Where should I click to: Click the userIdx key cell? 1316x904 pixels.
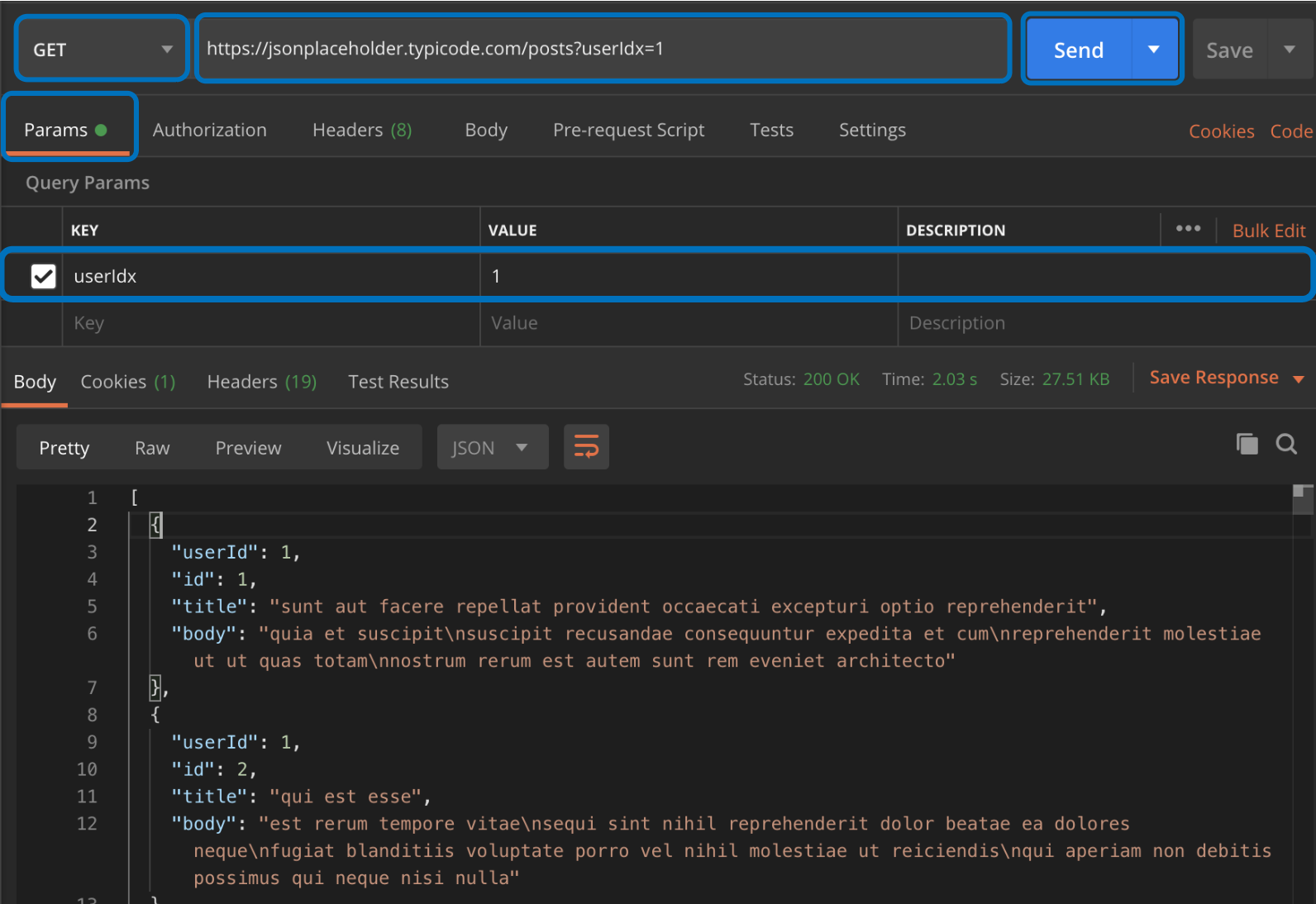click(x=271, y=276)
